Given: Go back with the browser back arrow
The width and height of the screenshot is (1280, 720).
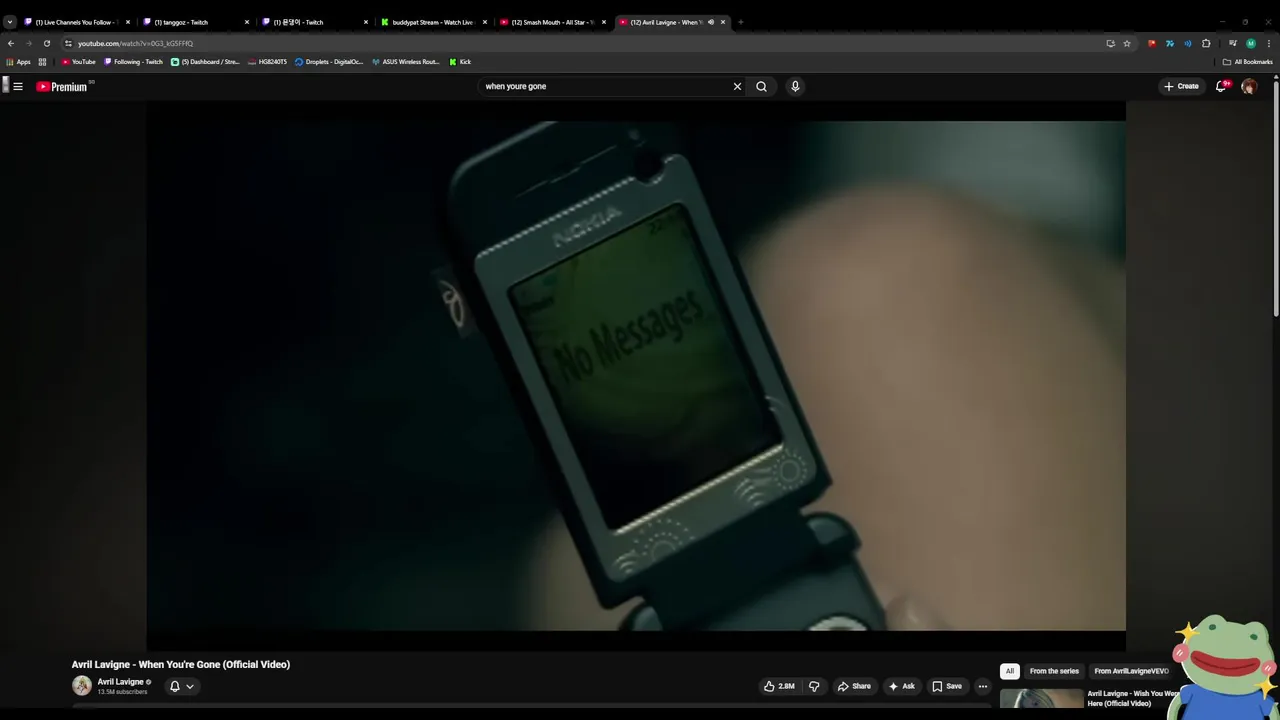Looking at the screenshot, I should click(x=10, y=43).
